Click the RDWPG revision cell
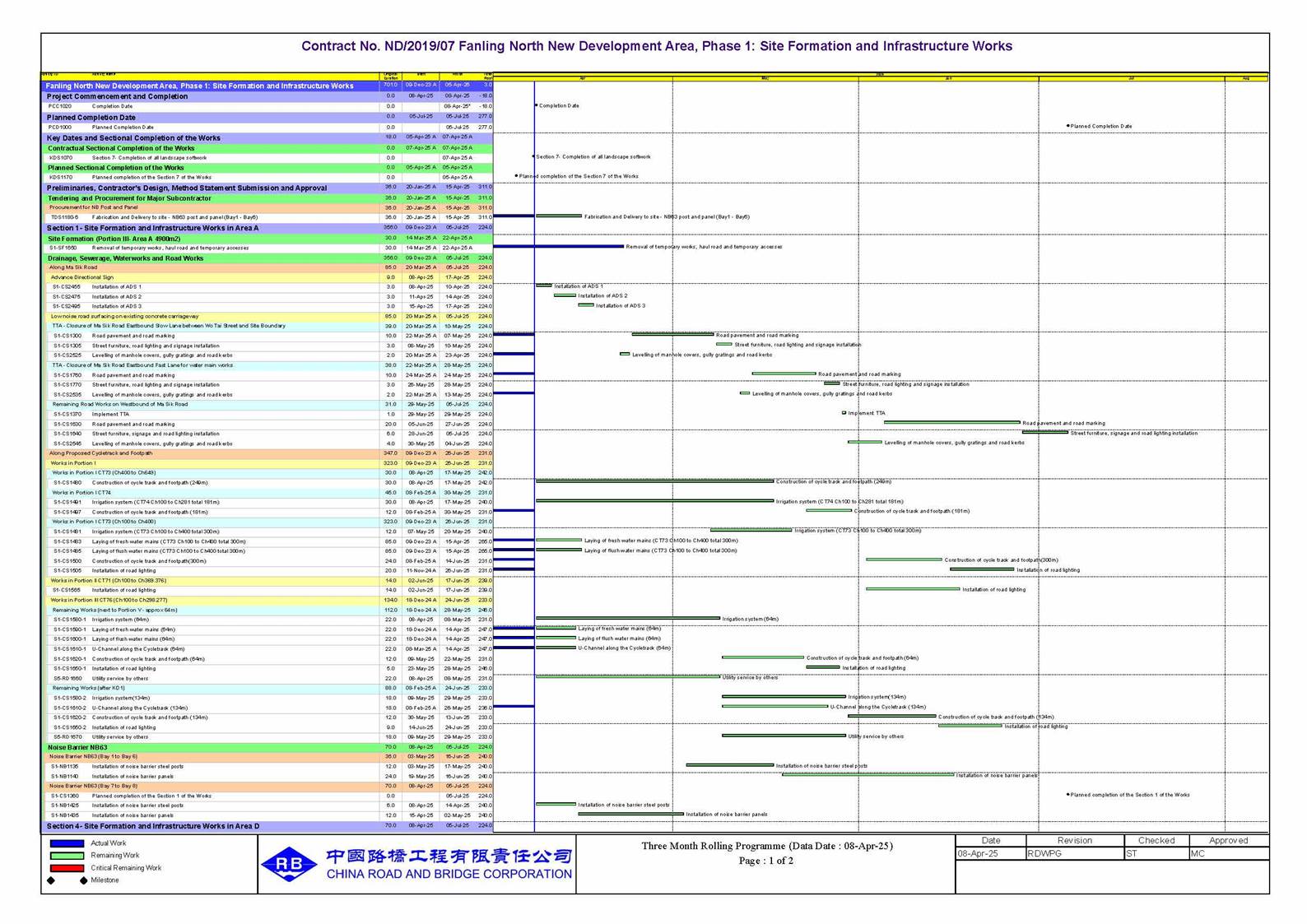Viewport: 1307px width, 924px height. click(1074, 854)
